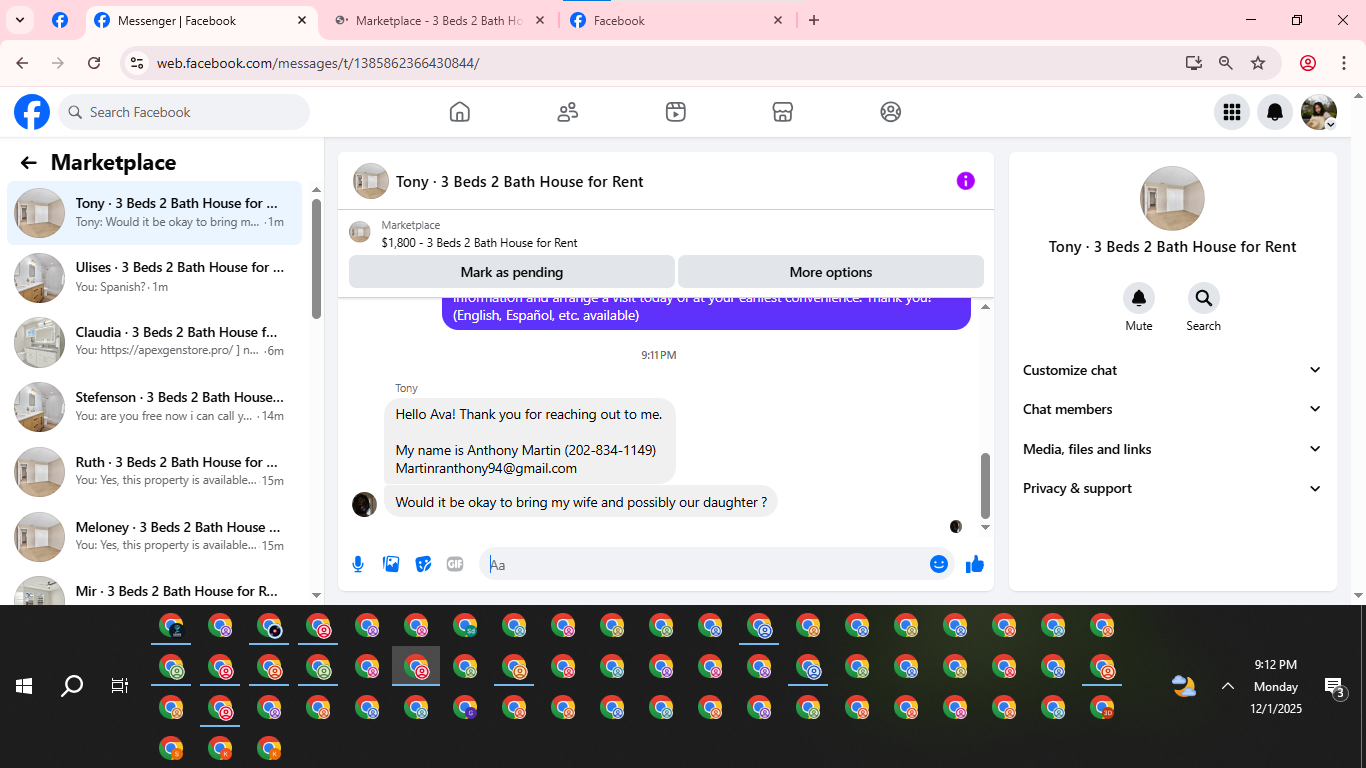
Task: View site information icon in address bar
Action: [x=138, y=63]
